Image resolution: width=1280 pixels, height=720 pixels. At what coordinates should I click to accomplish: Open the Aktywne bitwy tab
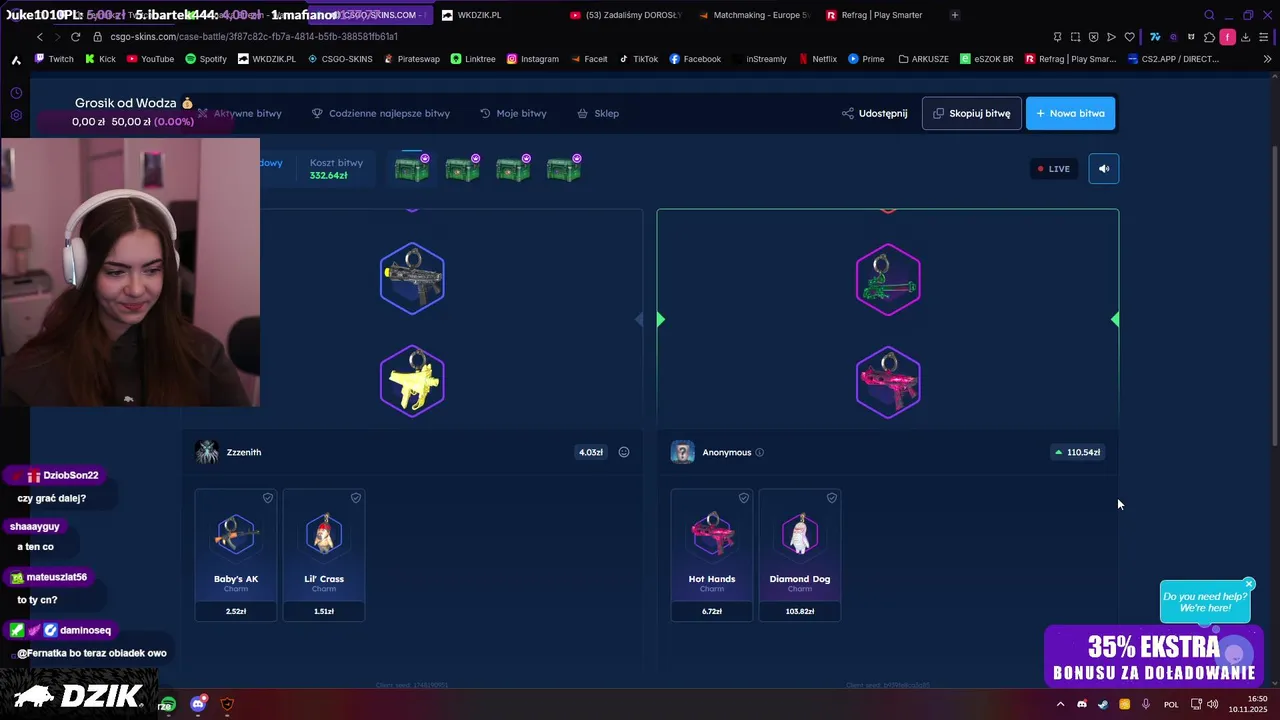point(240,113)
